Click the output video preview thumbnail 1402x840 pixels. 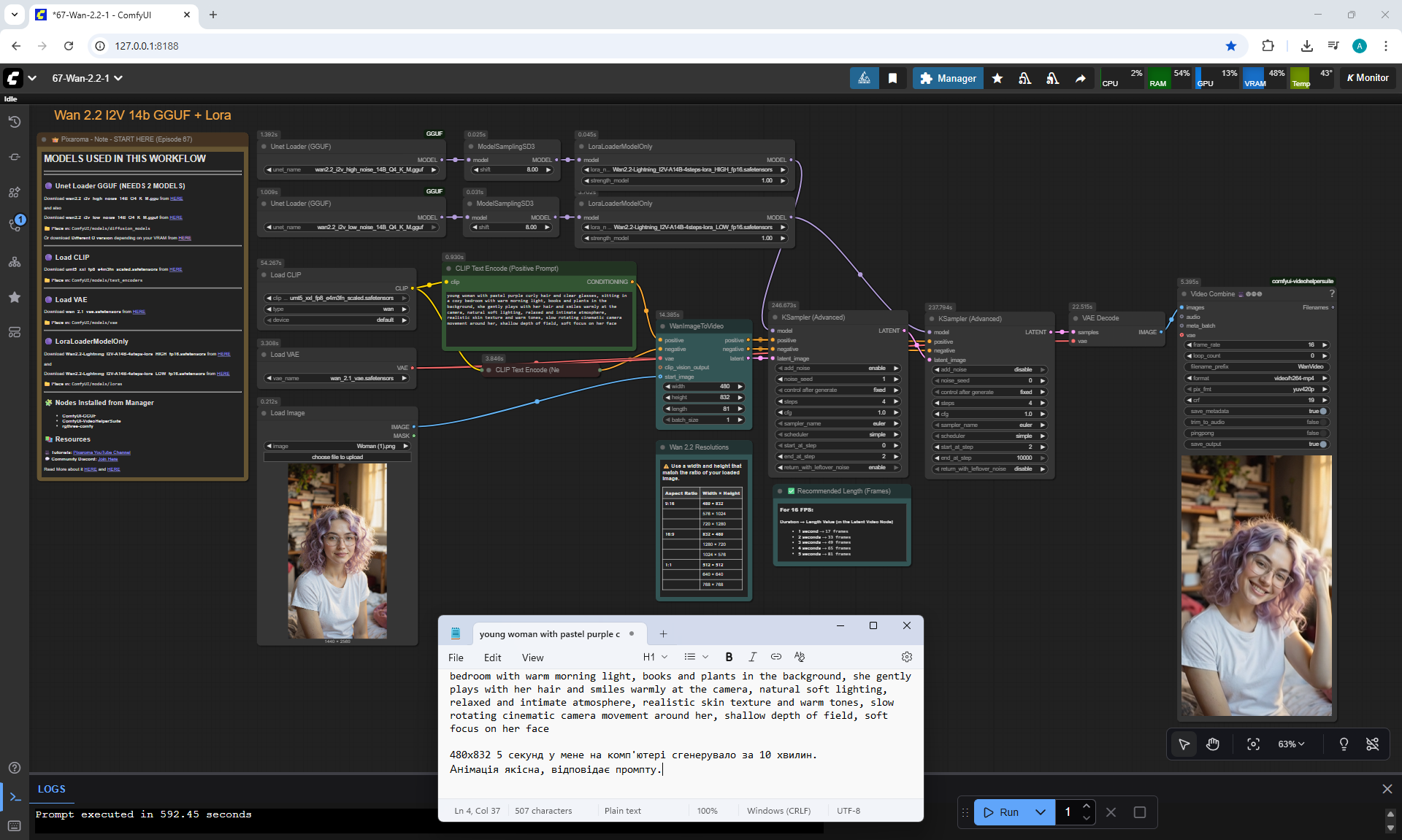1256,585
